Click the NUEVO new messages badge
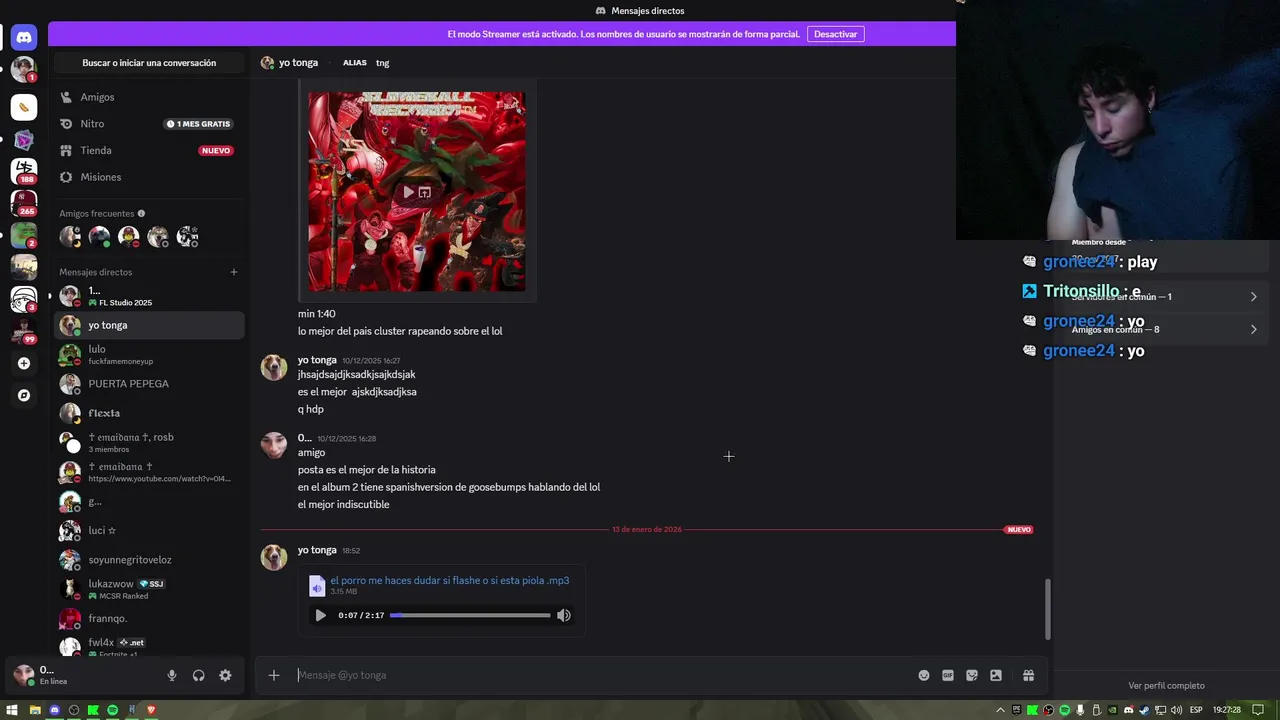The width and height of the screenshot is (1280, 720). [1019, 530]
